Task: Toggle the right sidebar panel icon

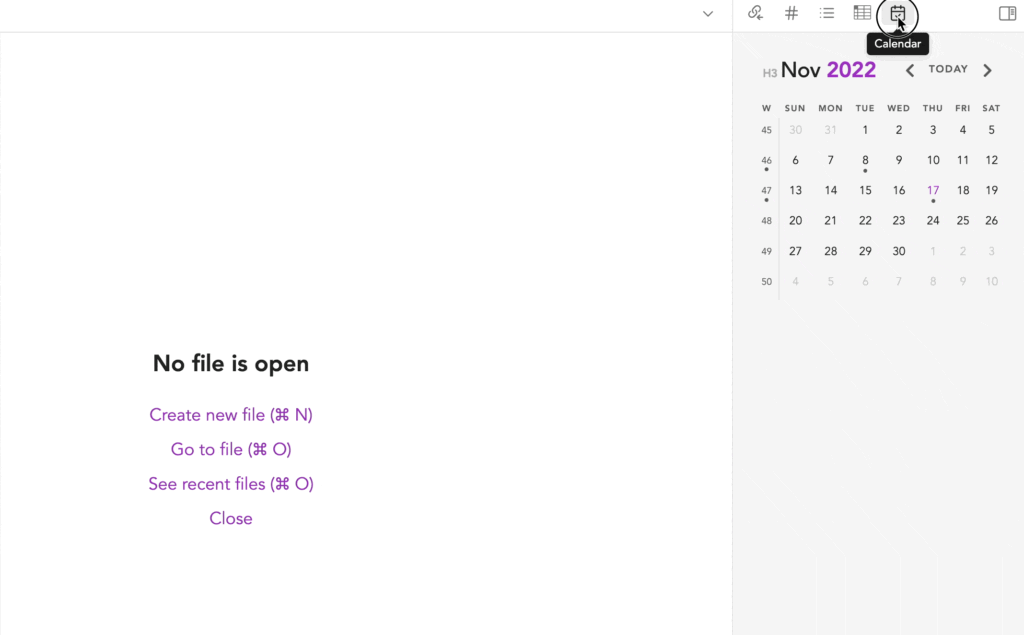Action: tap(1007, 14)
